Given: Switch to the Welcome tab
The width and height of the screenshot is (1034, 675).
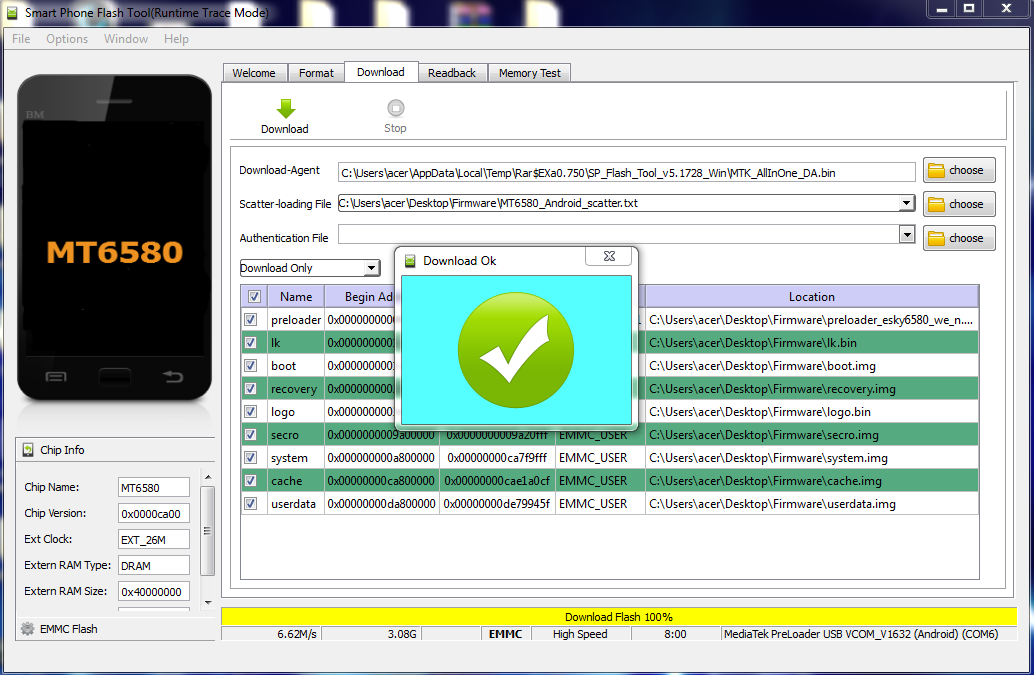Looking at the screenshot, I should (x=254, y=73).
